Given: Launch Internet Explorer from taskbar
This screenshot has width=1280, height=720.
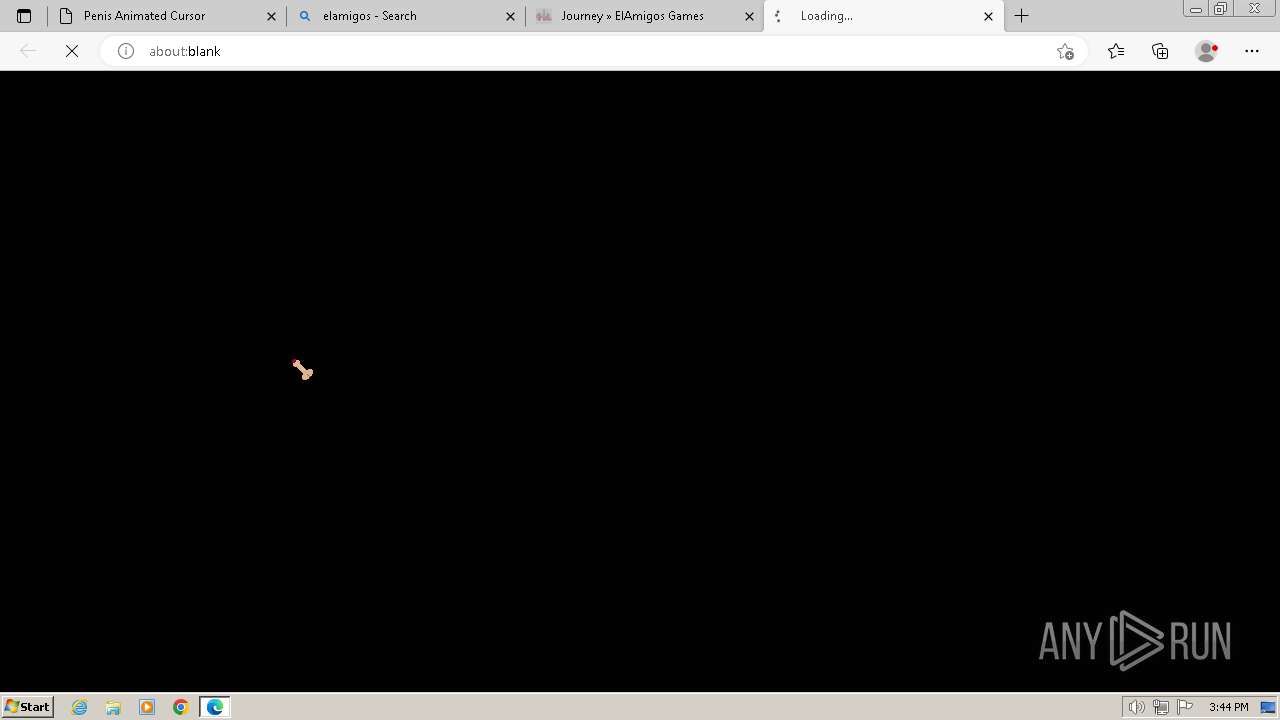Looking at the screenshot, I should 80,707.
